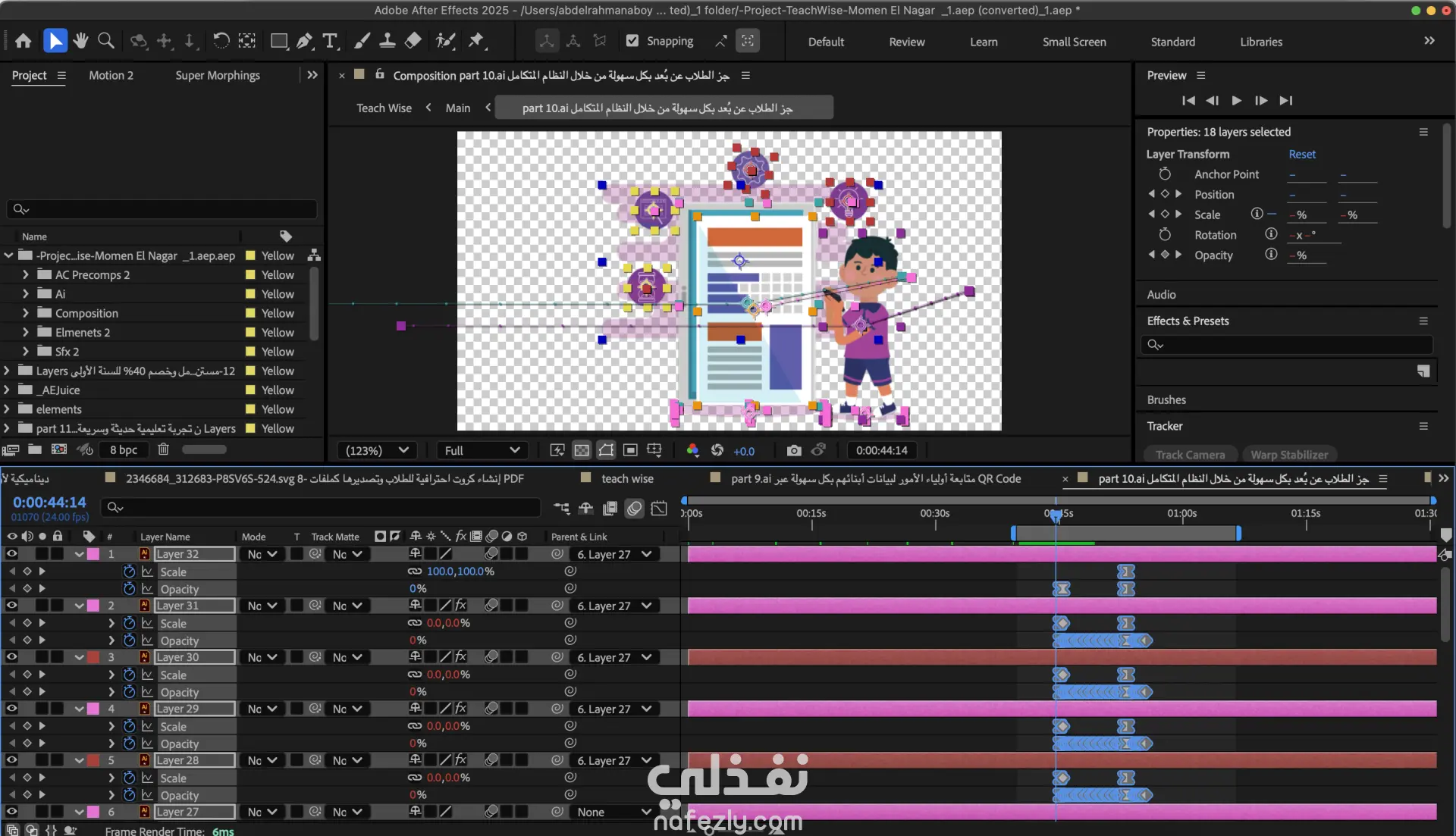This screenshot has height=836, width=1456.
Task: Select the Type tool
Action: click(330, 41)
